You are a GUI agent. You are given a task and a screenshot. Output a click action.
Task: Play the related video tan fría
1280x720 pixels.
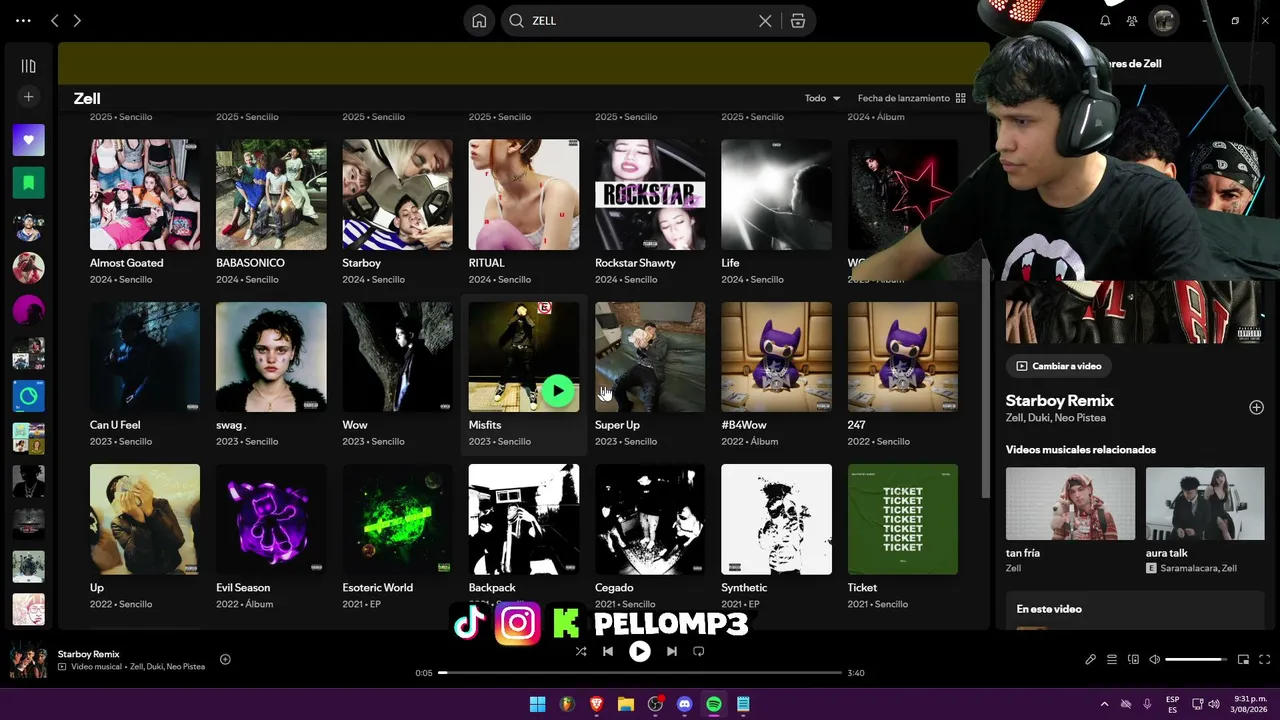click(x=1070, y=504)
